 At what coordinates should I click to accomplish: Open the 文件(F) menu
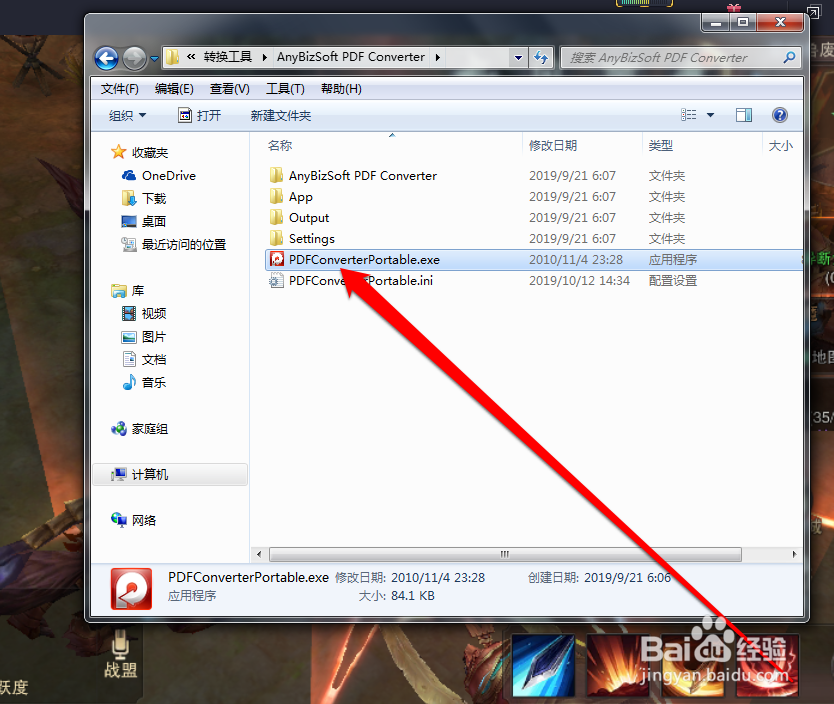120,89
